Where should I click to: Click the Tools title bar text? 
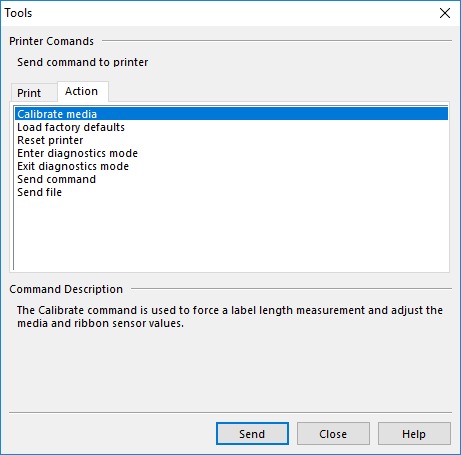point(18,13)
